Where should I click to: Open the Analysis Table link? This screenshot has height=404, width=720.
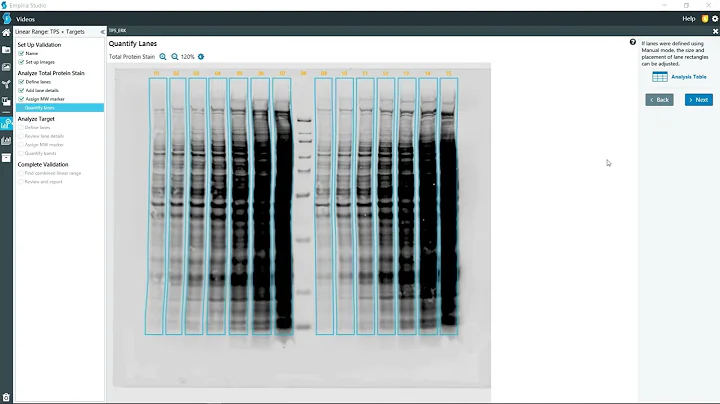click(689, 77)
